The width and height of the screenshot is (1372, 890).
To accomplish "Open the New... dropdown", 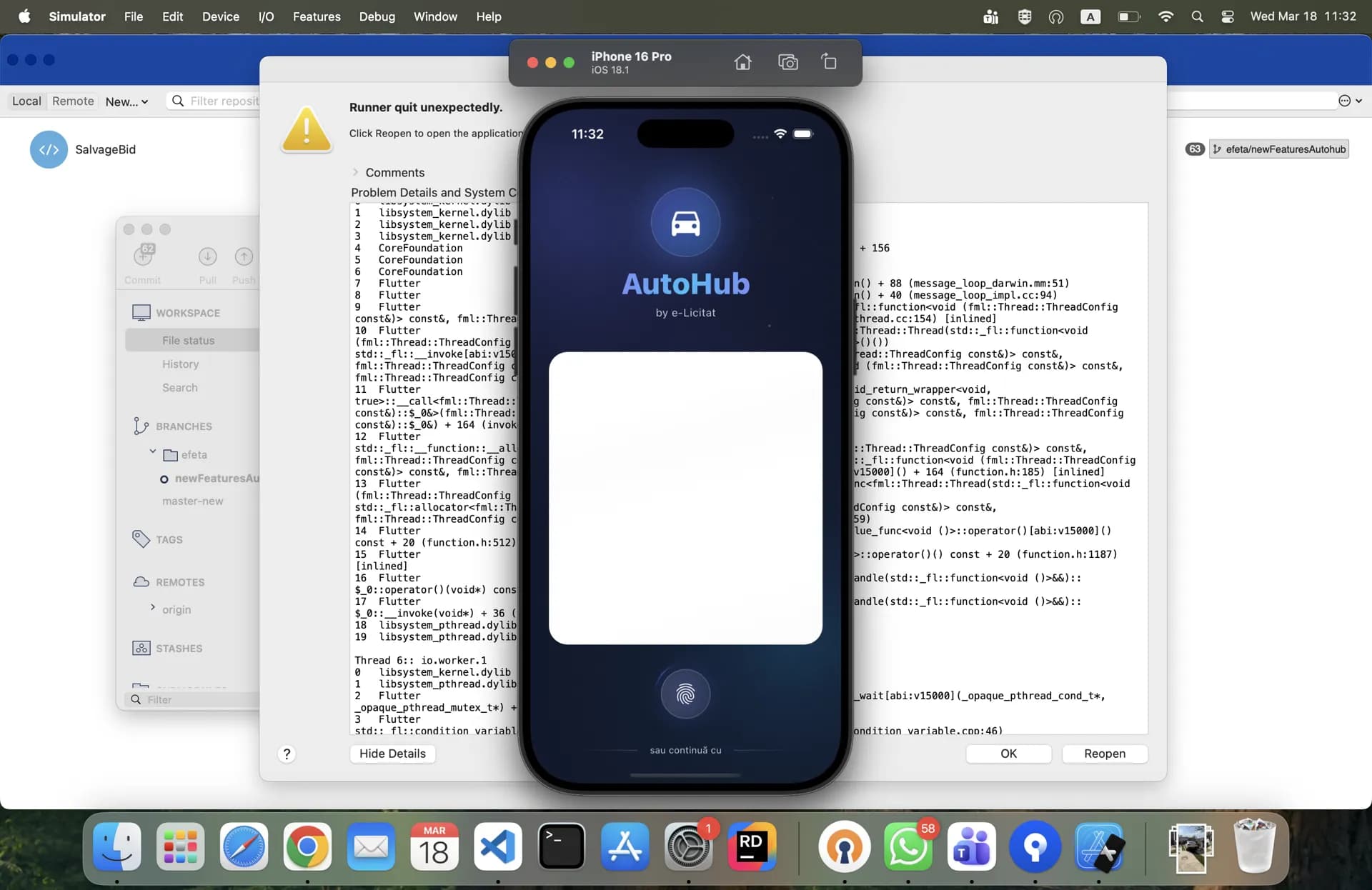I will [126, 101].
